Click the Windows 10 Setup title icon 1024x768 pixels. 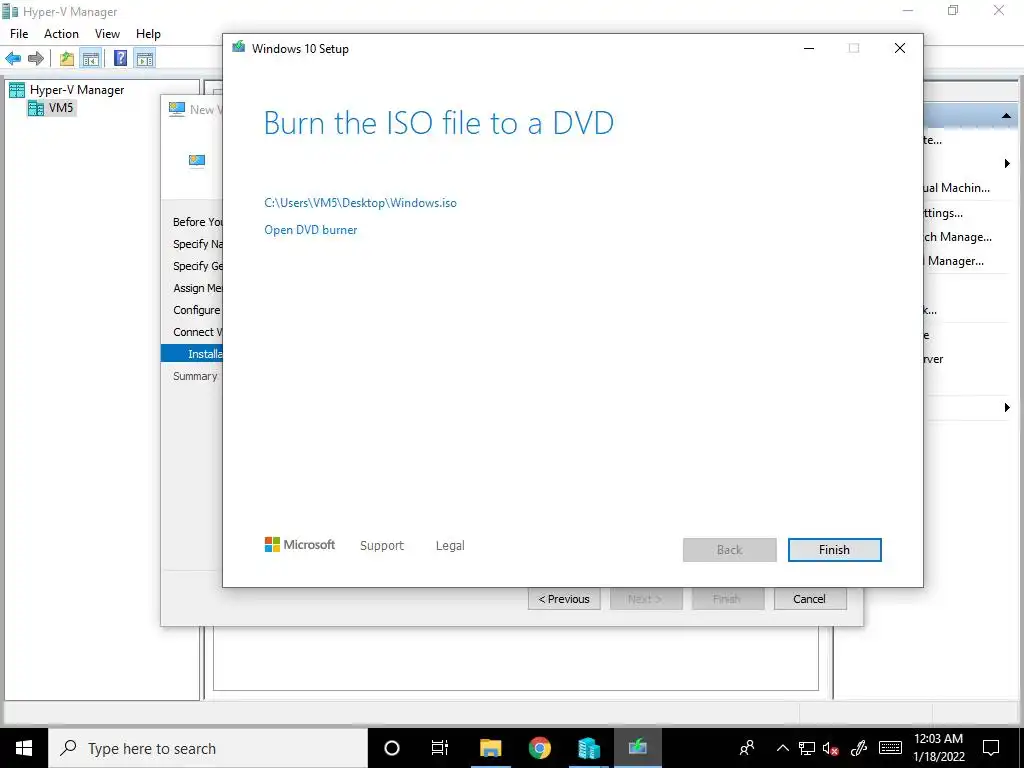coord(239,48)
